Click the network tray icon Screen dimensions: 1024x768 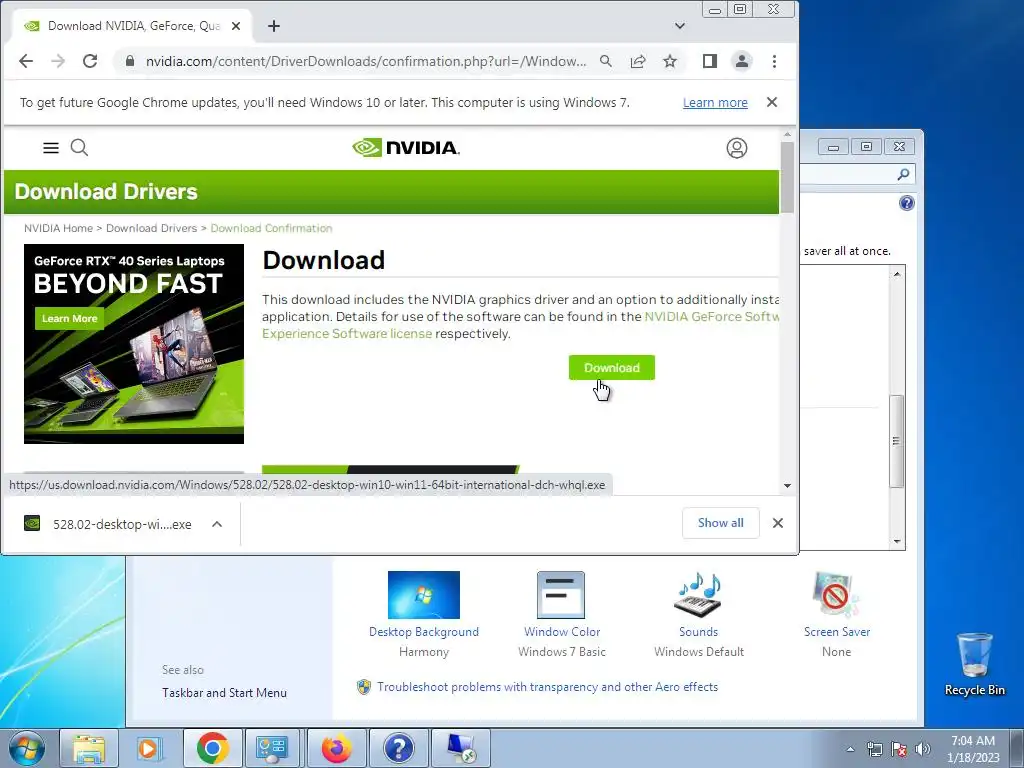(x=874, y=749)
